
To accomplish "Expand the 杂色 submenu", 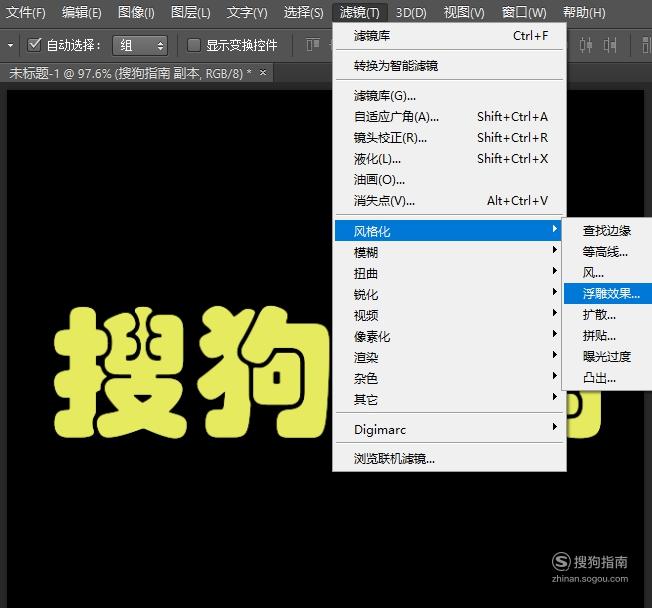I will [449, 378].
